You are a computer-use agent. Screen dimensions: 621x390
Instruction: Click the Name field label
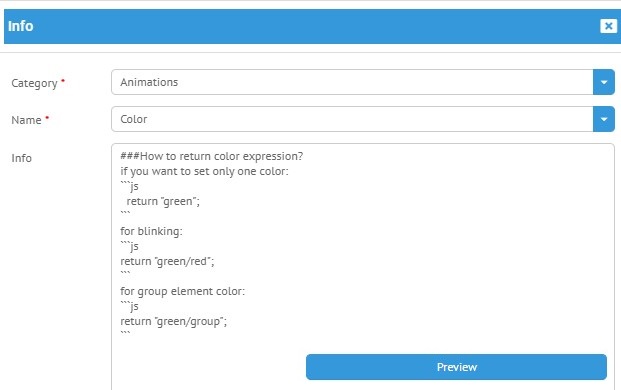pos(26,120)
